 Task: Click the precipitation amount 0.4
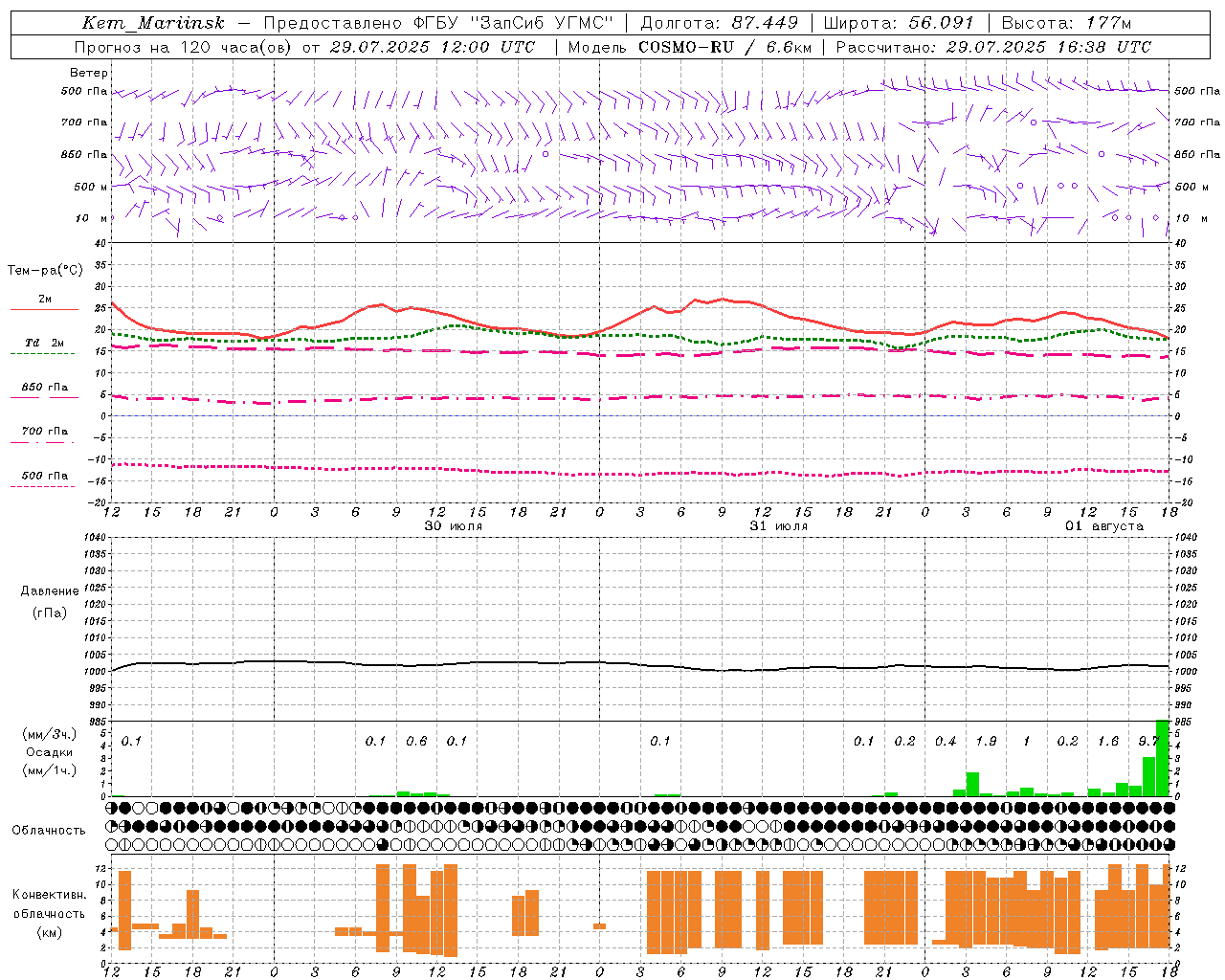click(x=946, y=741)
